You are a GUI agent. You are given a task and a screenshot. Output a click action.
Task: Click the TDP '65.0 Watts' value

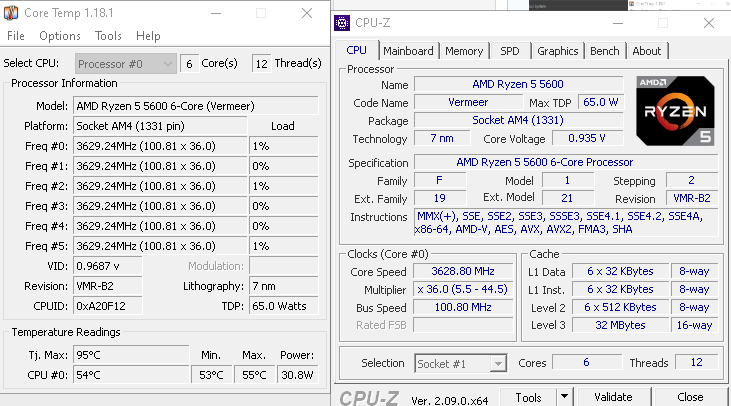[283, 306]
